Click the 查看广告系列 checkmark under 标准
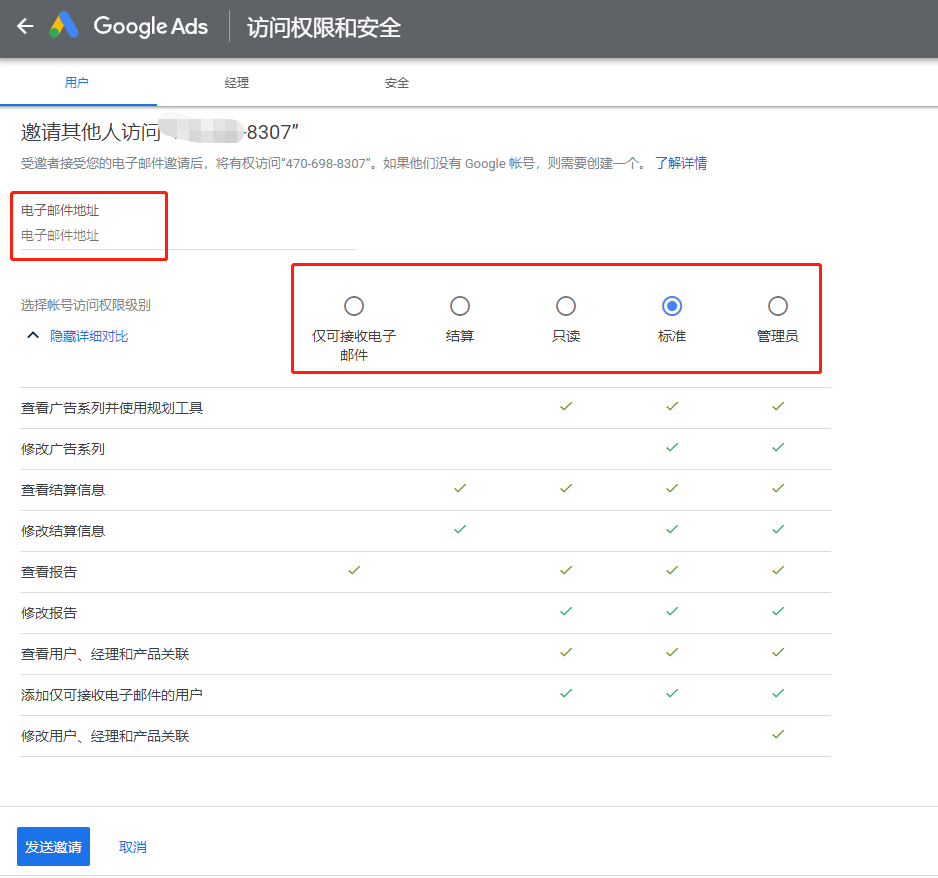 click(672, 406)
